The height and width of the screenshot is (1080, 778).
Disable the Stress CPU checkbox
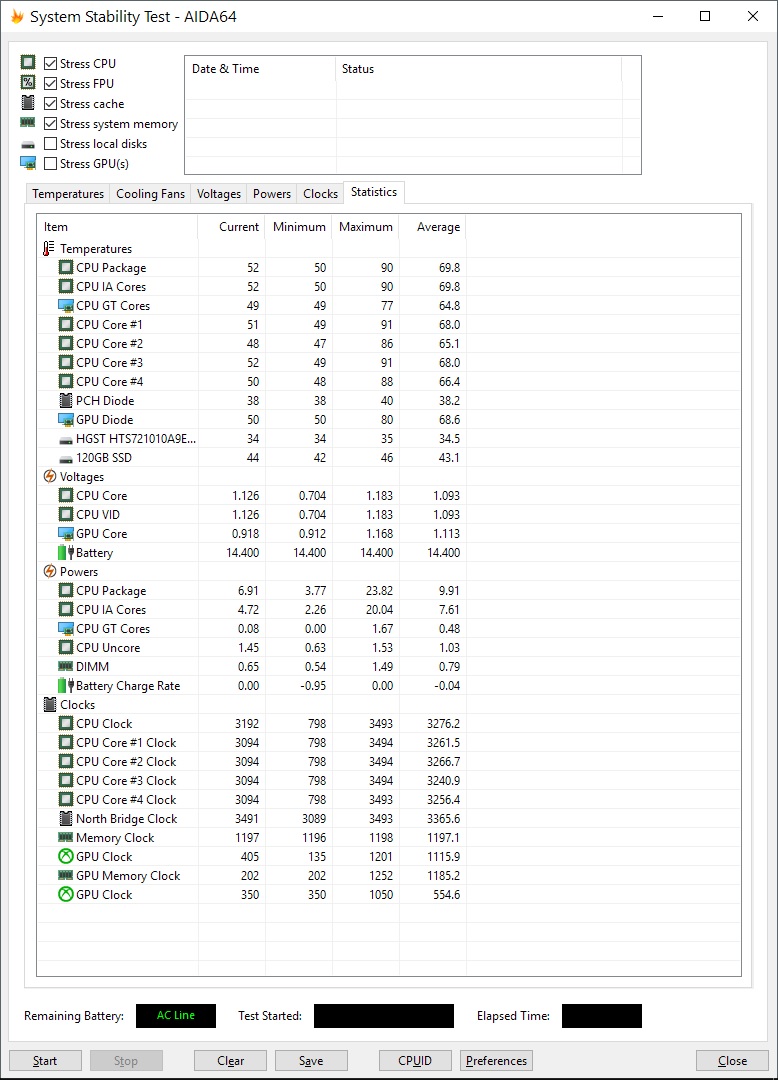point(50,63)
